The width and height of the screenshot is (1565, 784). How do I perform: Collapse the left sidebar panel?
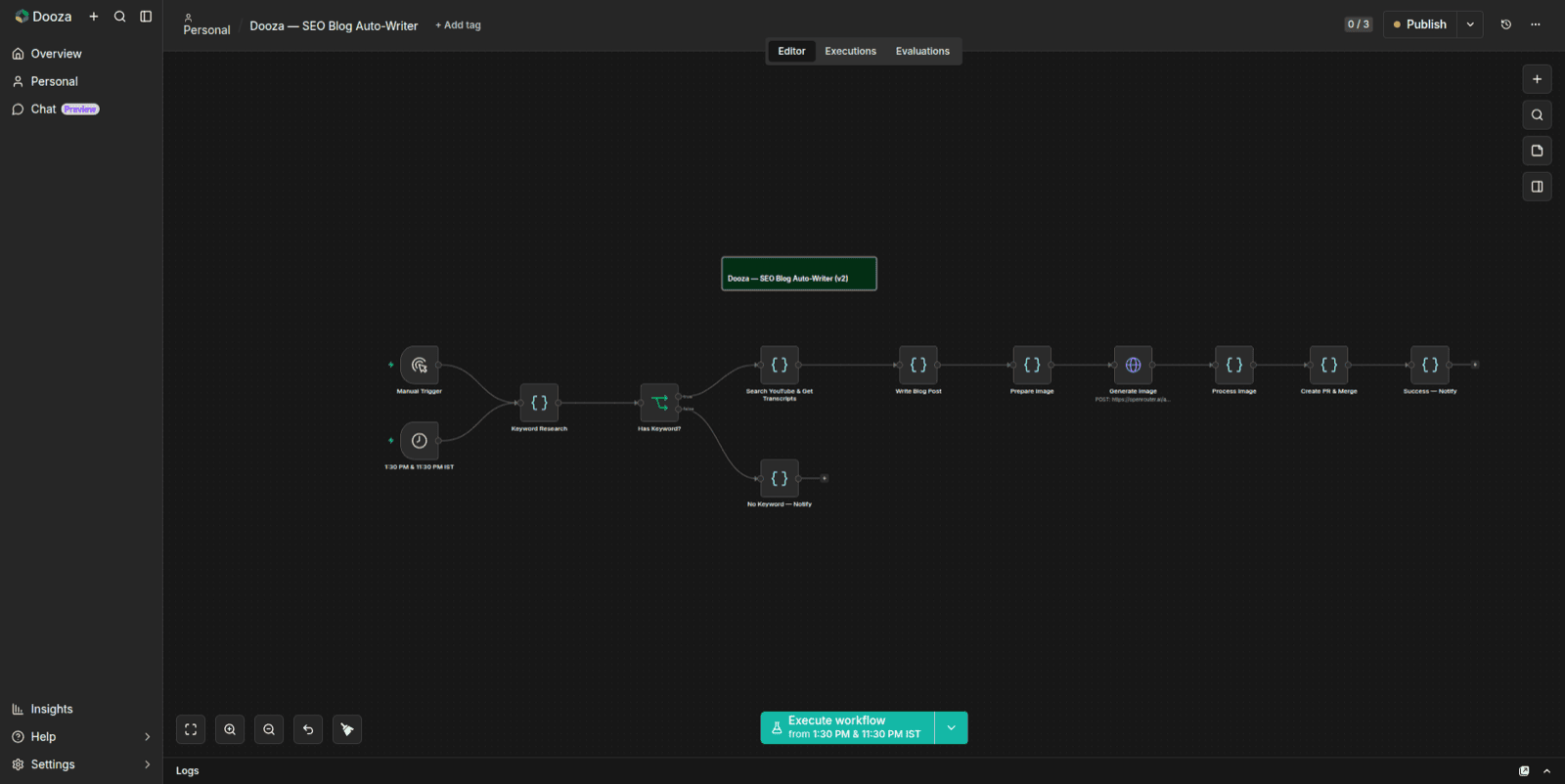pyautogui.click(x=146, y=17)
